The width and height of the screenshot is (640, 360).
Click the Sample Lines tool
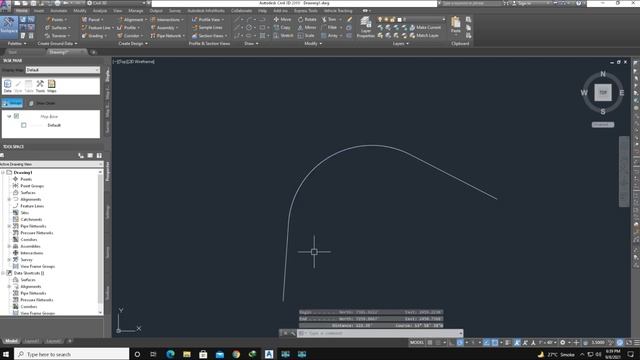click(207, 27)
